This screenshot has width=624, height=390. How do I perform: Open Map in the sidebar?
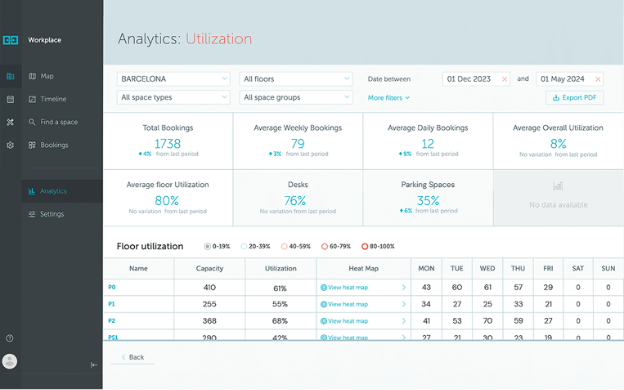(x=41, y=76)
